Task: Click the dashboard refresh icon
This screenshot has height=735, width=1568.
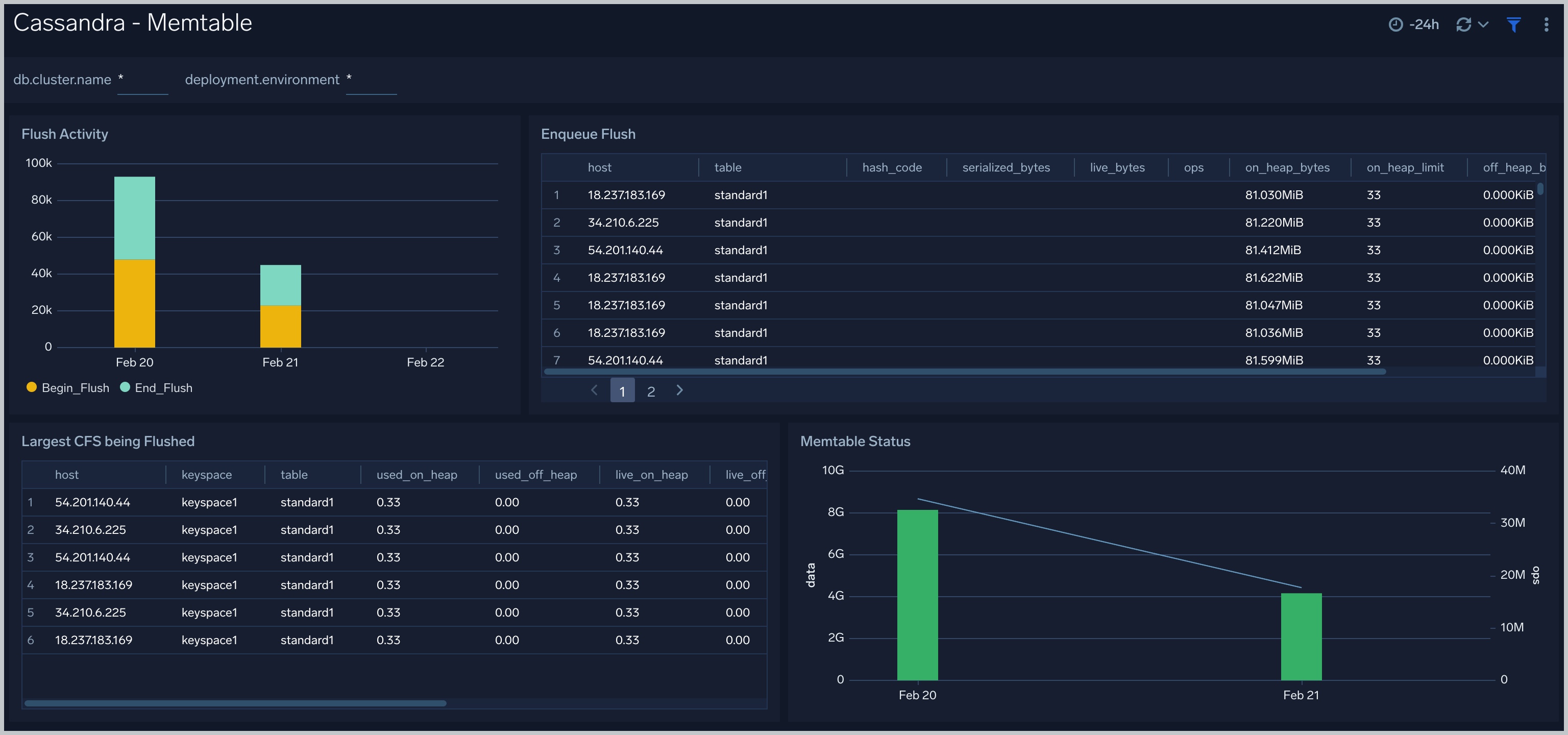Action: pyautogui.click(x=1463, y=24)
